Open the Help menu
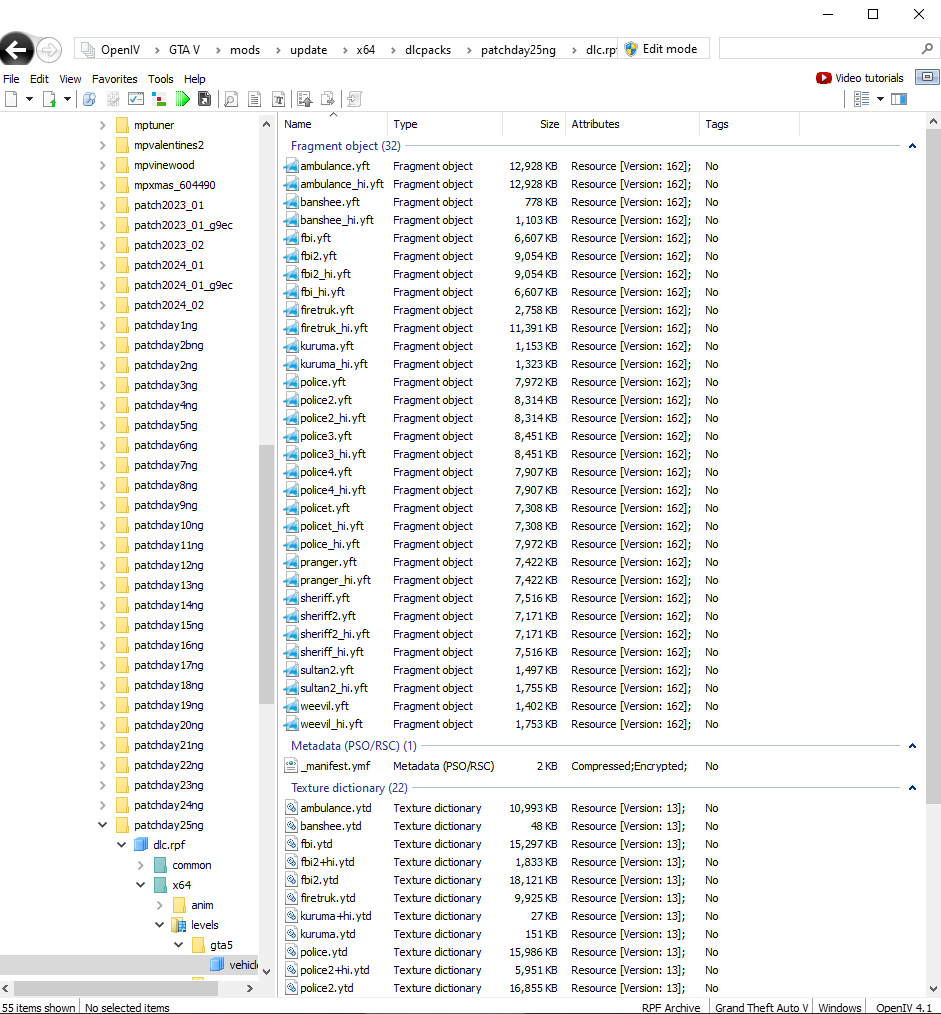 (194, 79)
